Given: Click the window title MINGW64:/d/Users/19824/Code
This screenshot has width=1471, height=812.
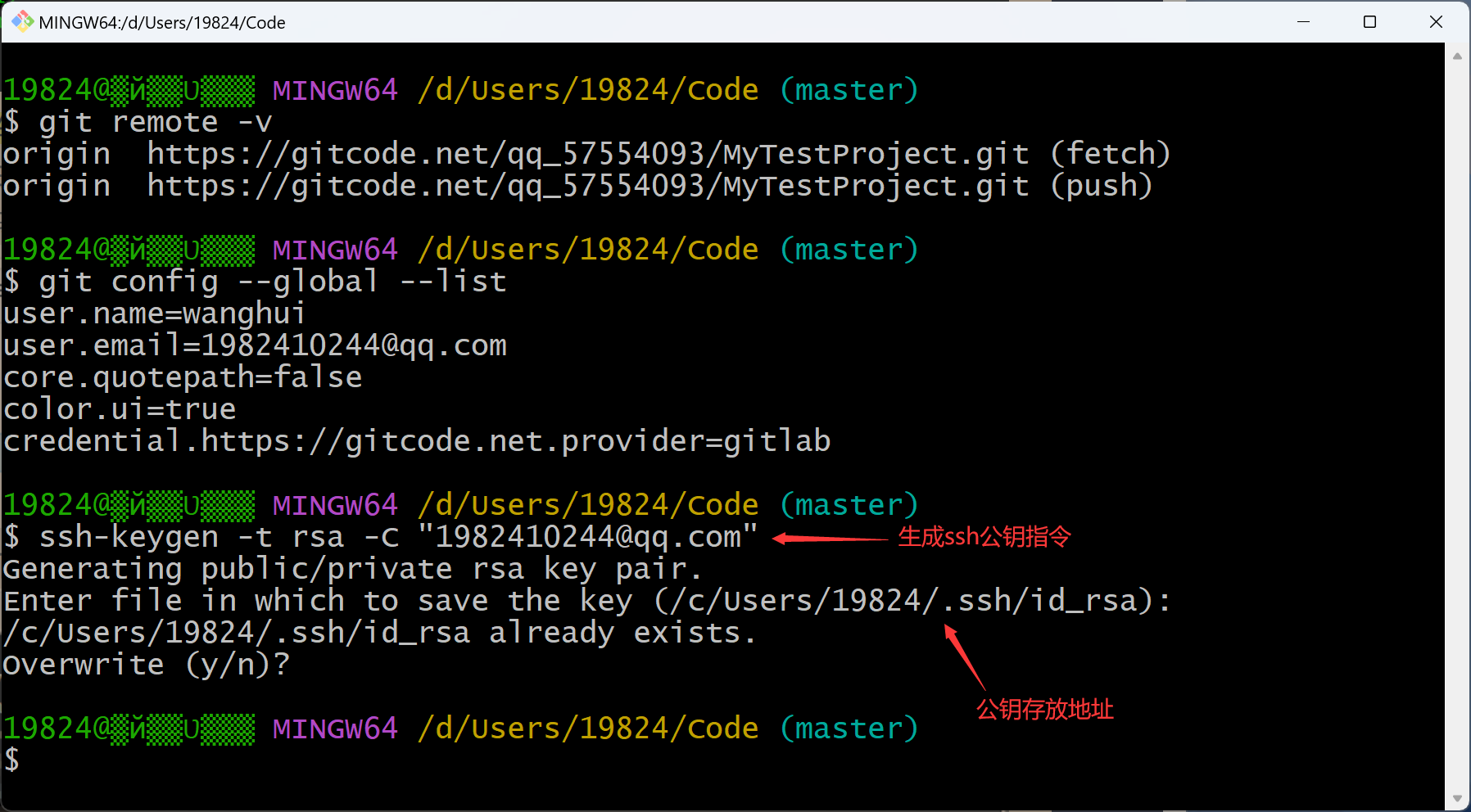Looking at the screenshot, I should (x=162, y=23).
